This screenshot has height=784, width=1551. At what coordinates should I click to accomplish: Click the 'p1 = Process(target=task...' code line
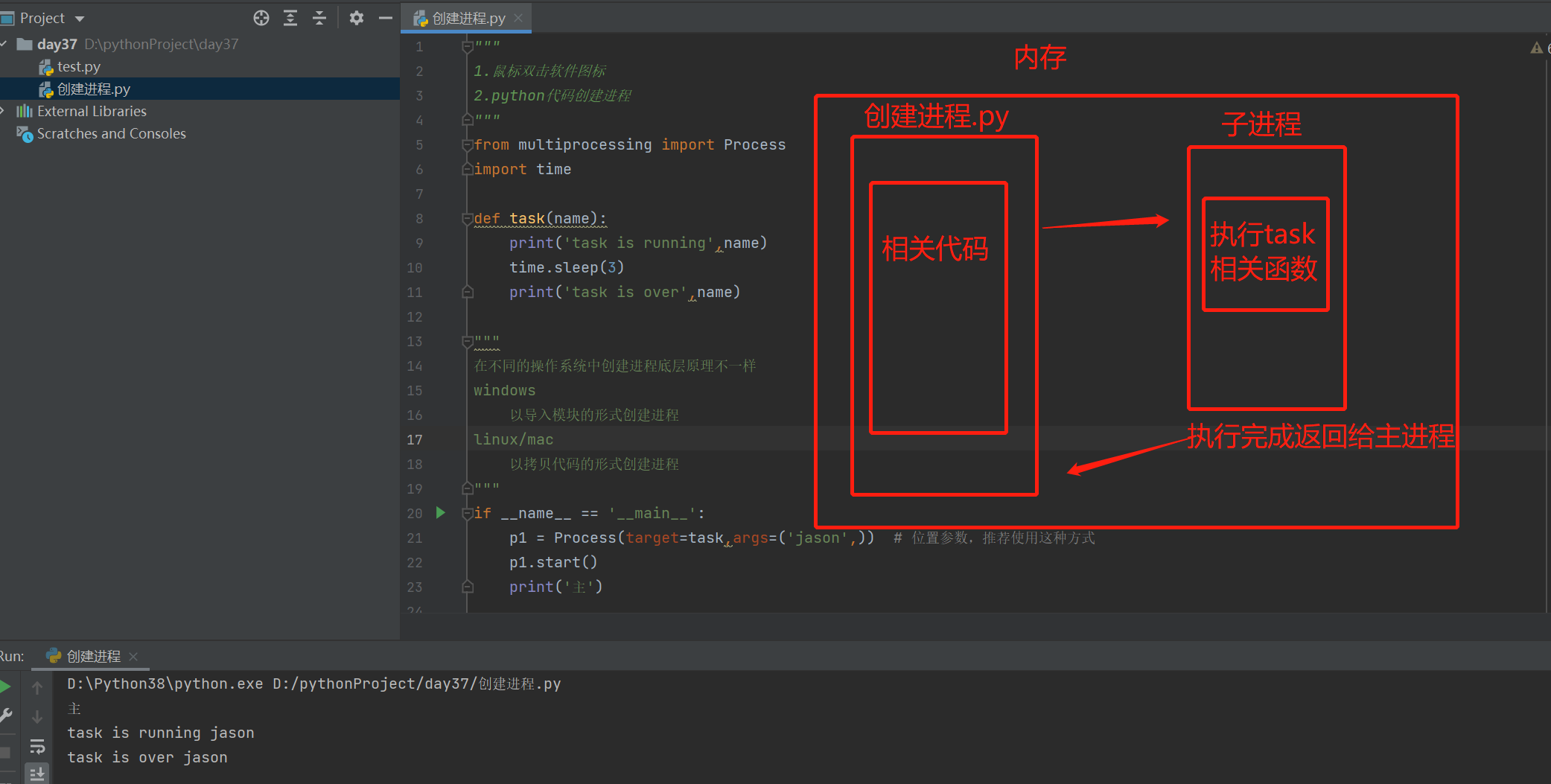coord(692,538)
